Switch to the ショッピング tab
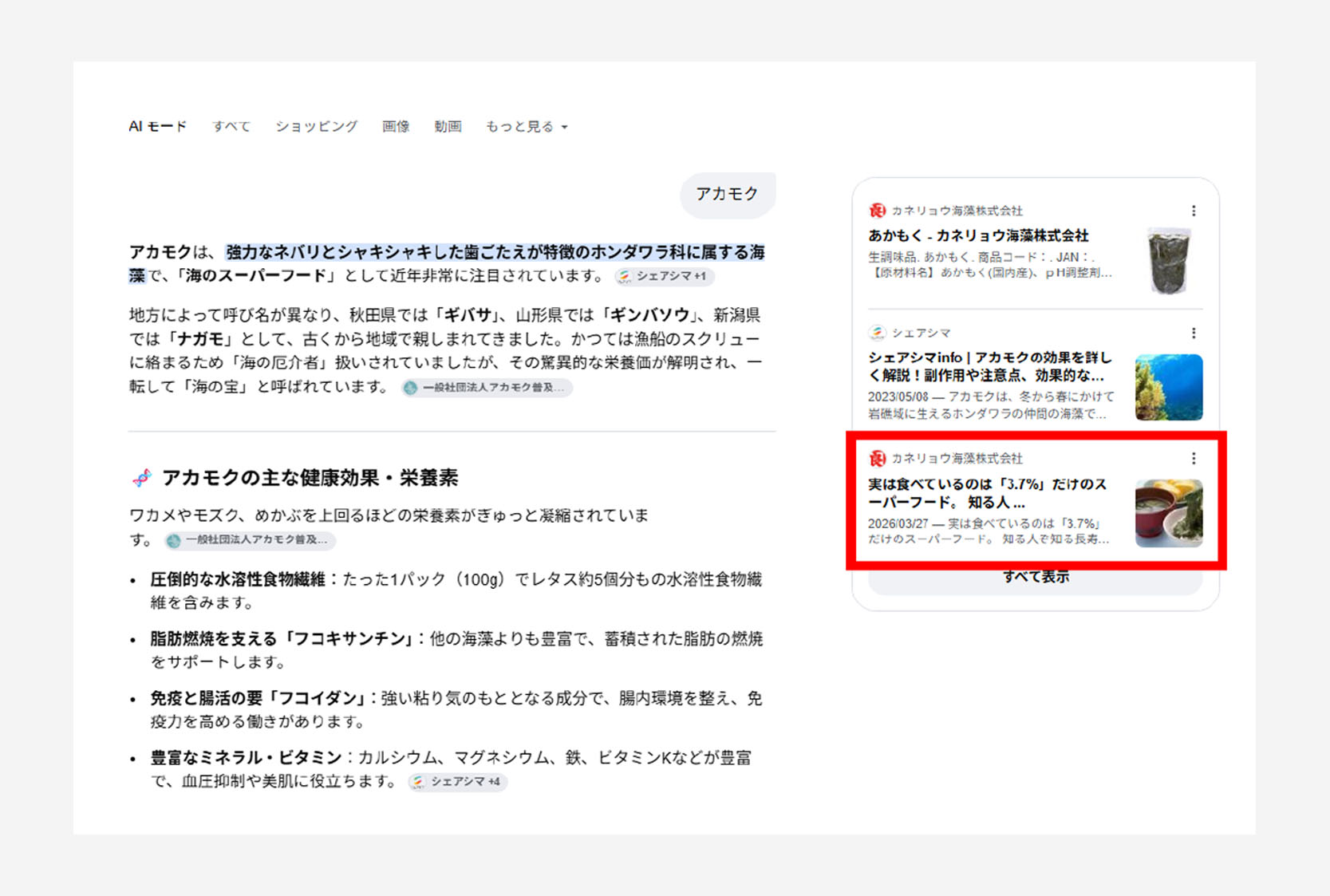The image size is (1330, 896). click(317, 126)
